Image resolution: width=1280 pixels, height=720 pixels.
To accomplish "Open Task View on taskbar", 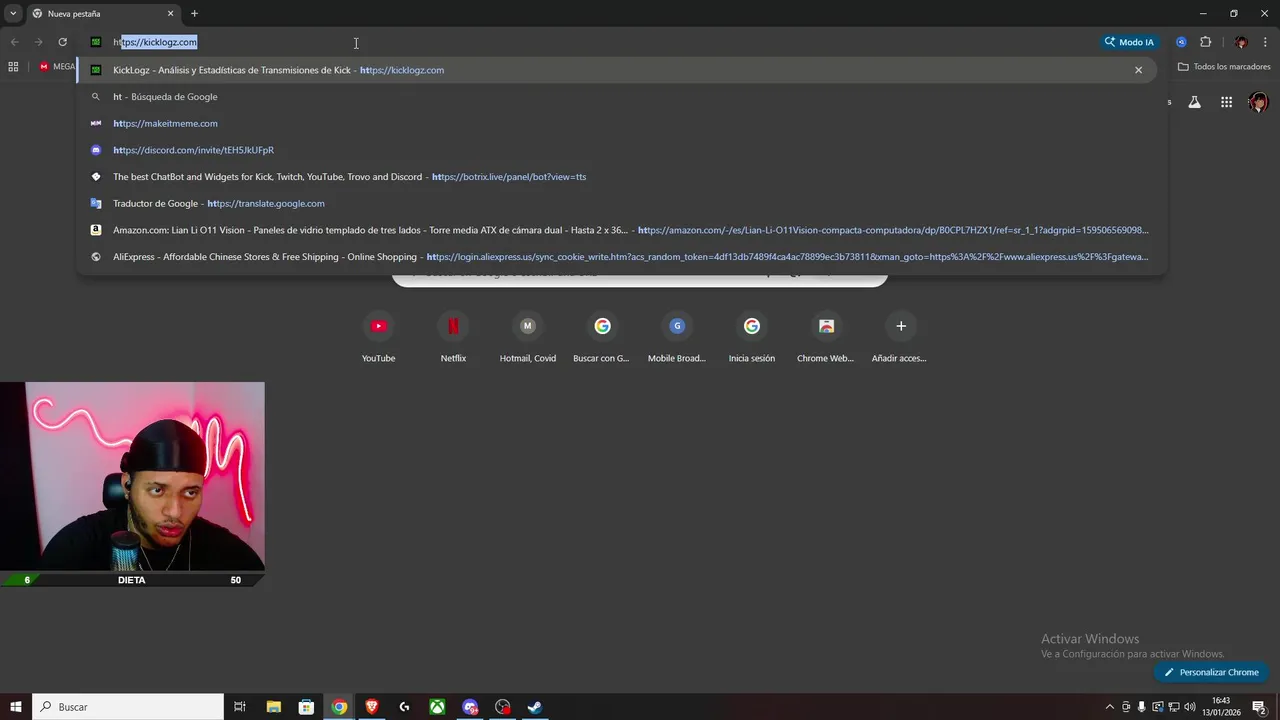I will coord(240,707).
